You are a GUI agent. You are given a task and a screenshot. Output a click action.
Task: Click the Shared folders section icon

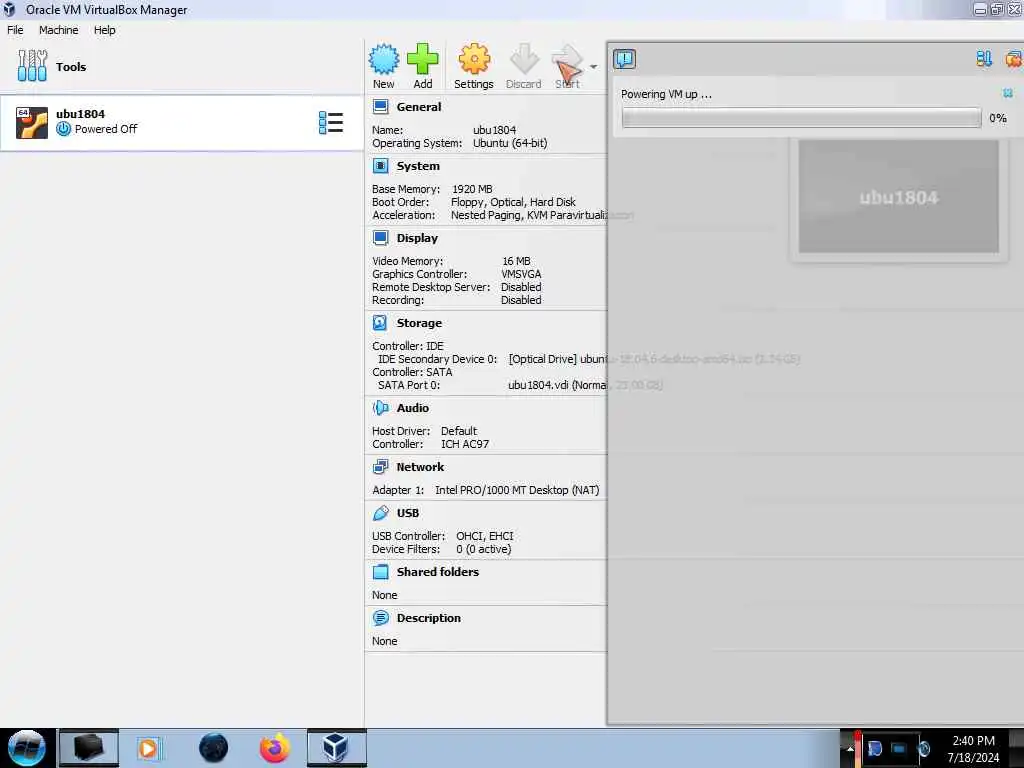click(x=380, y=572)
